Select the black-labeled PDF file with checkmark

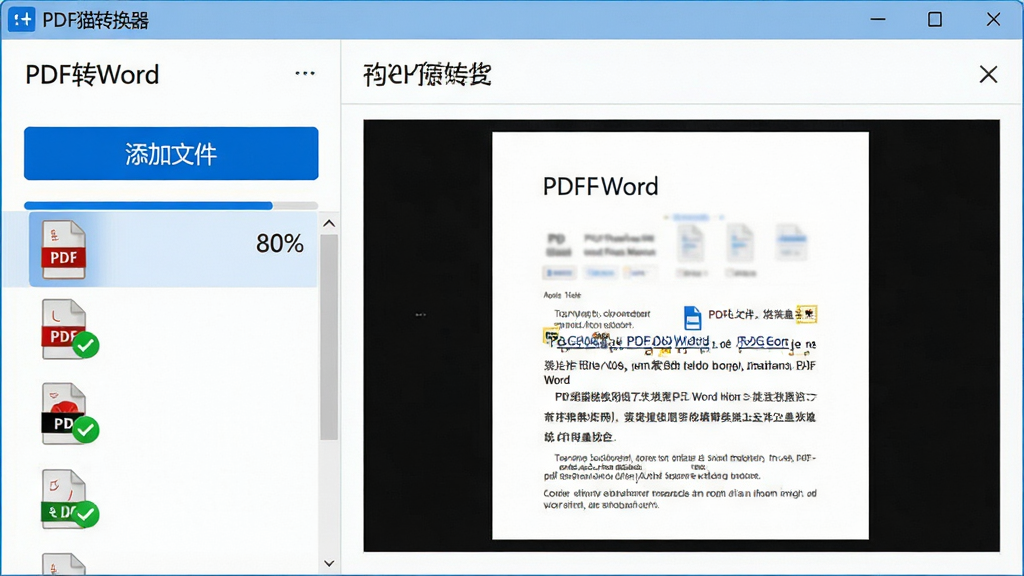pyautogui.click(x=70, y=414)
